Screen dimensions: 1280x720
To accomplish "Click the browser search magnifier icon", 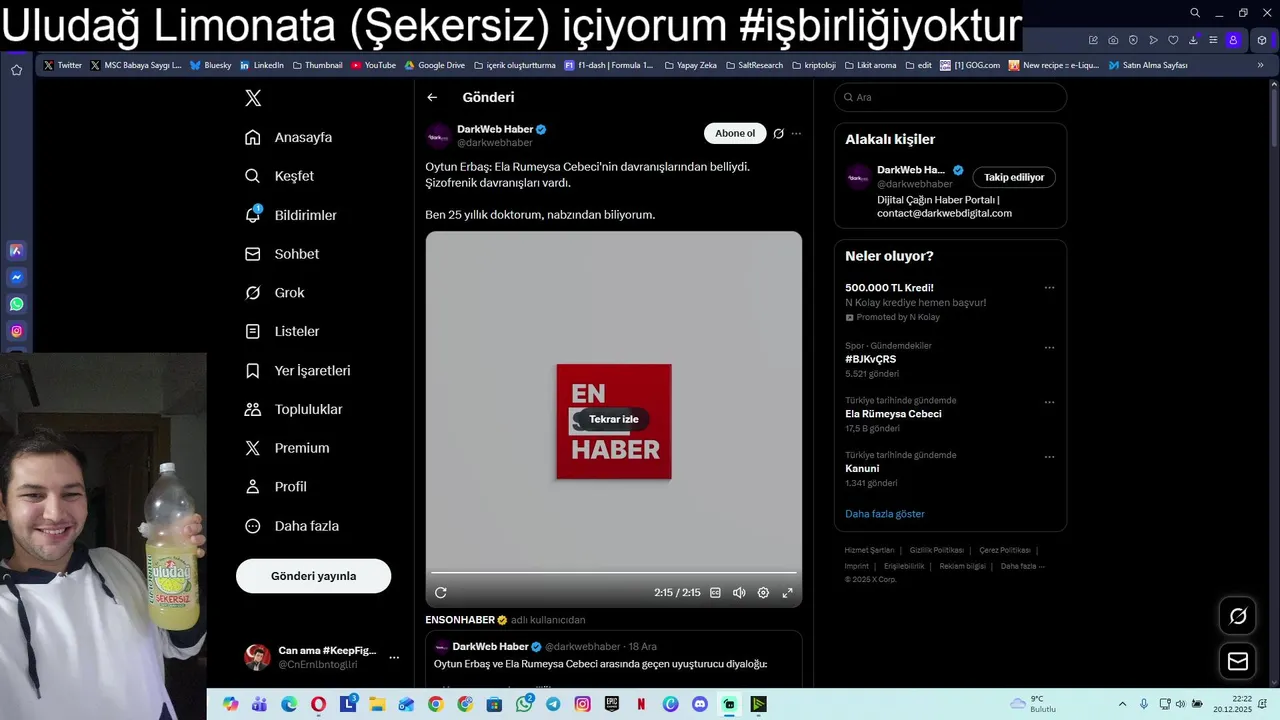I will pos(1195,13).
